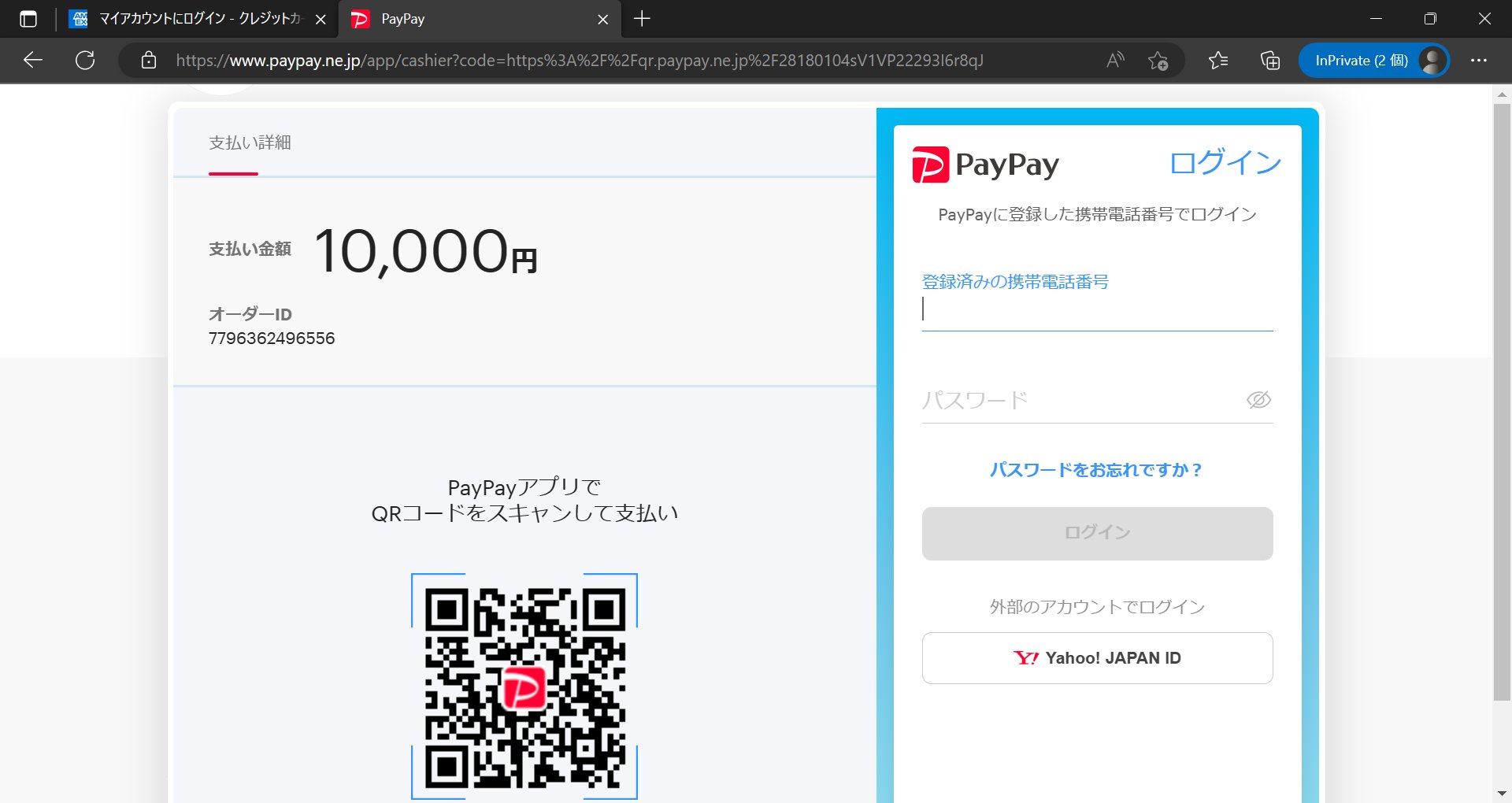Click the ログイン heading text
Viewport: 1512px width, 803px height.
(1225, 163)
